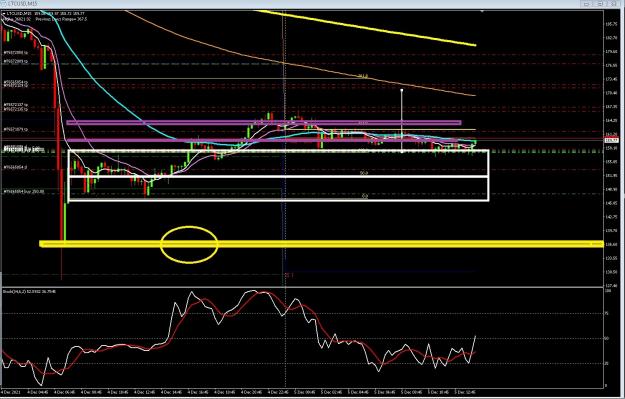Minimize the LTCUSD chart window

point(586,4)
